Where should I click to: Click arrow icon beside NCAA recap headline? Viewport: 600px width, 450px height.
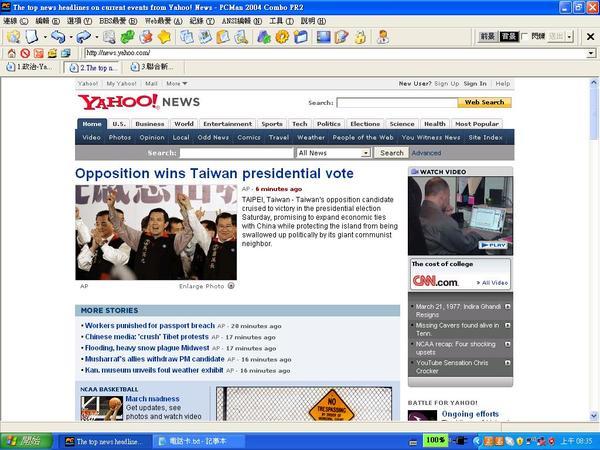click(508, 344)
